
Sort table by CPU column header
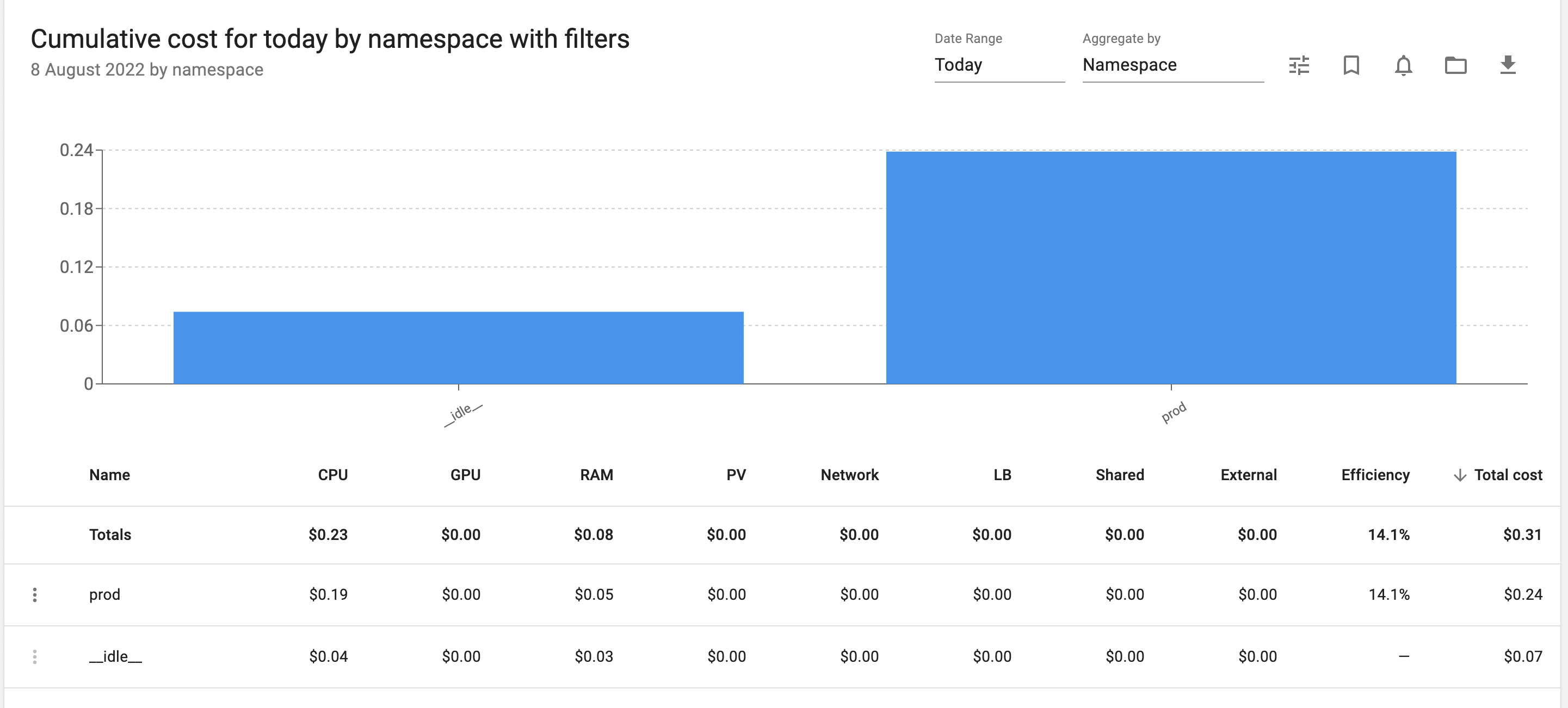click(333, 475)
